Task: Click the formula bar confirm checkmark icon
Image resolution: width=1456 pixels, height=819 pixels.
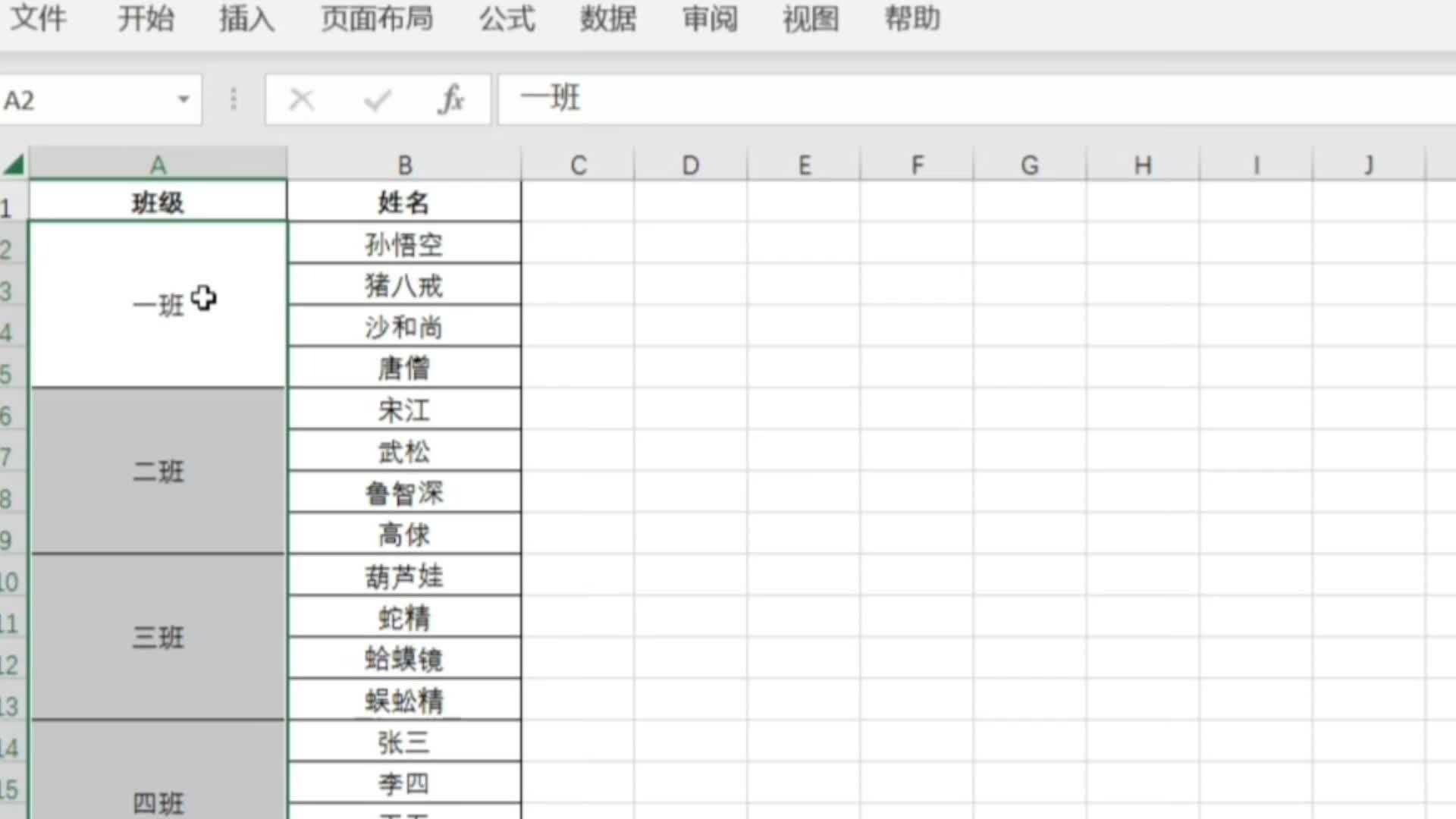Action: pyautogui.click(x=377, y=99)
